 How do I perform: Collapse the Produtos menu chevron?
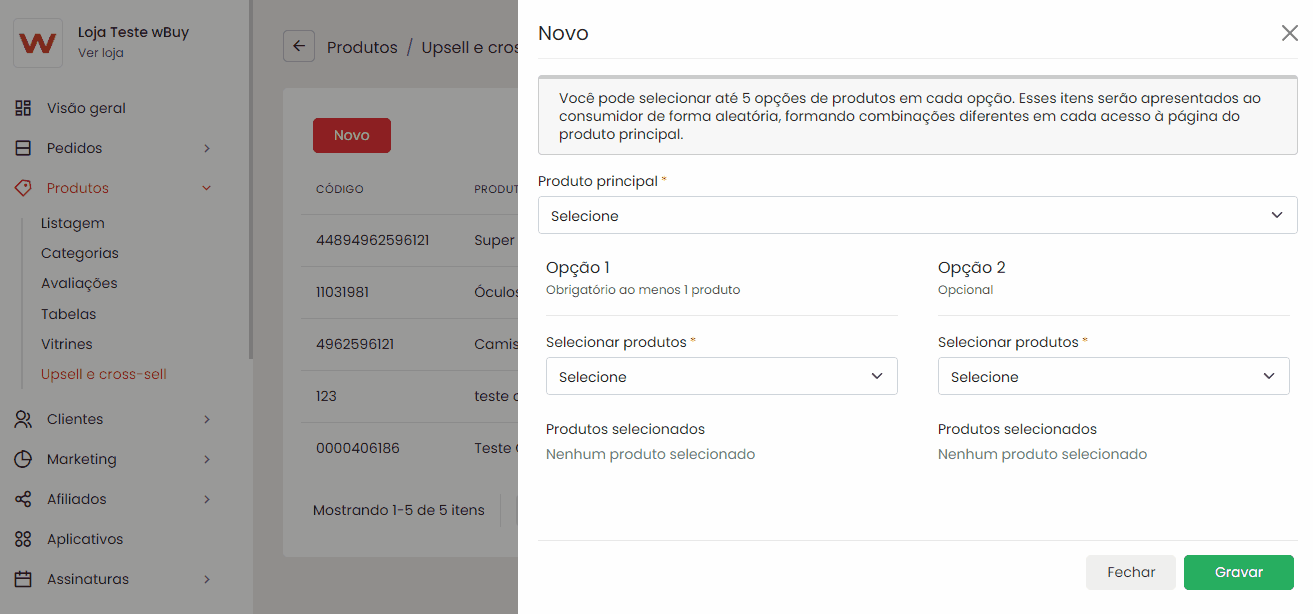(207, 188)
